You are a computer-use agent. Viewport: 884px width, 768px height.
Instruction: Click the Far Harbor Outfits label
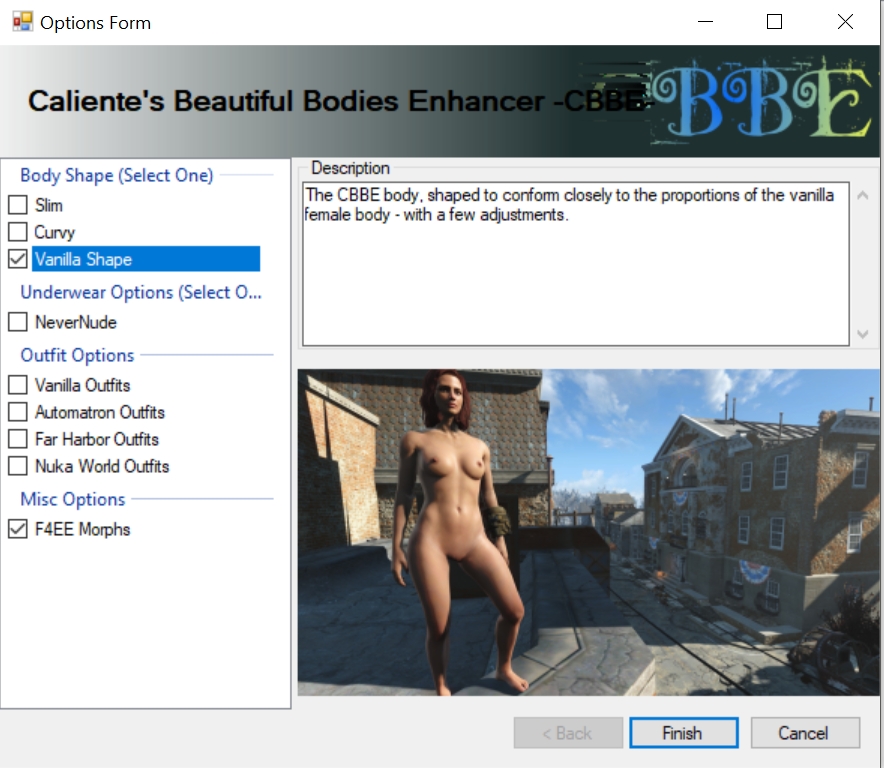(x=96, y=439)
